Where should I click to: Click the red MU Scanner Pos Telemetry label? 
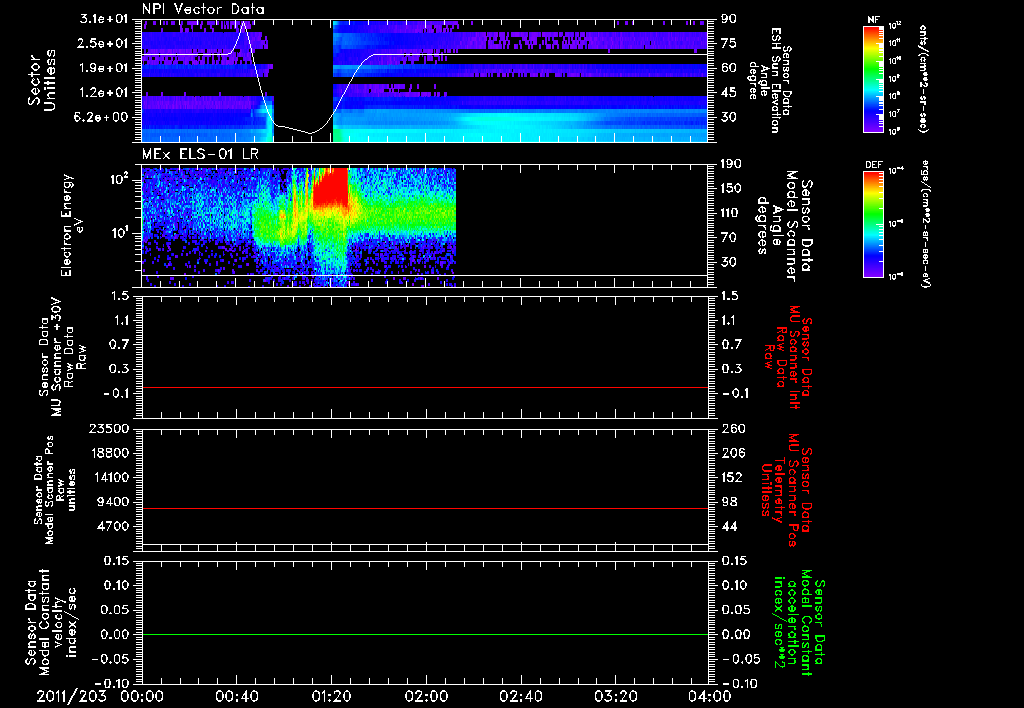[x=785, y=490]
